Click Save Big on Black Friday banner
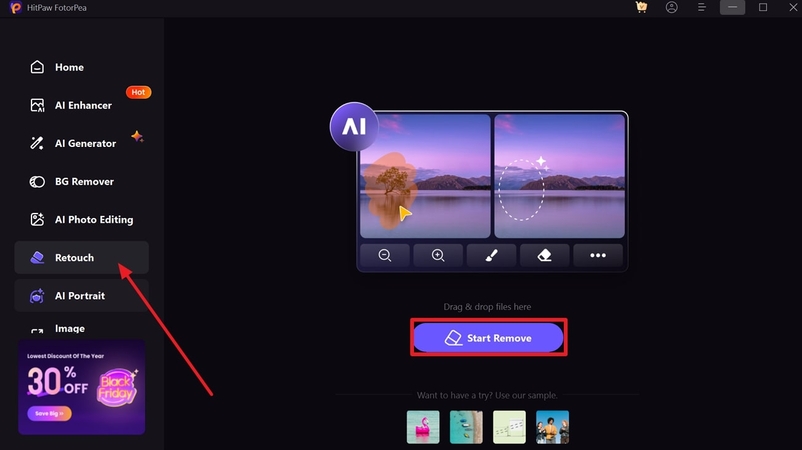Viewport: 802px width, 450px height. coord(50,413)
